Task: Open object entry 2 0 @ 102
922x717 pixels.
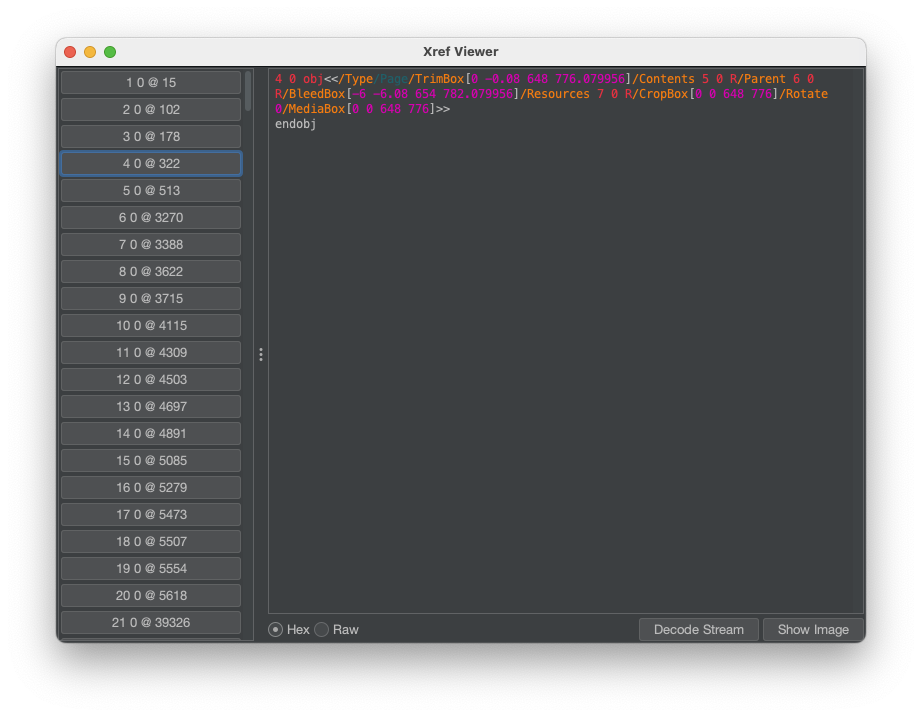Action: click(150, 109)
